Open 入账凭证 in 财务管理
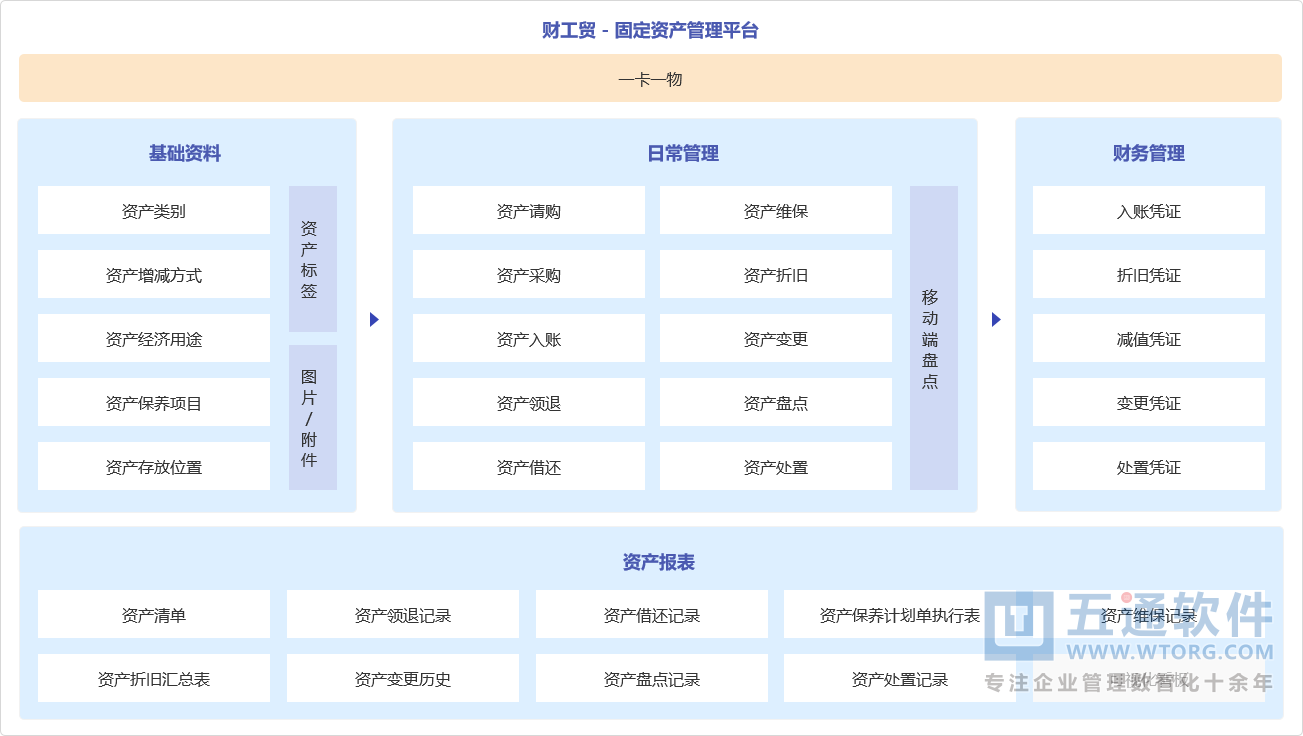Viewport: 1303px width, 736px height. (1149, 211)
